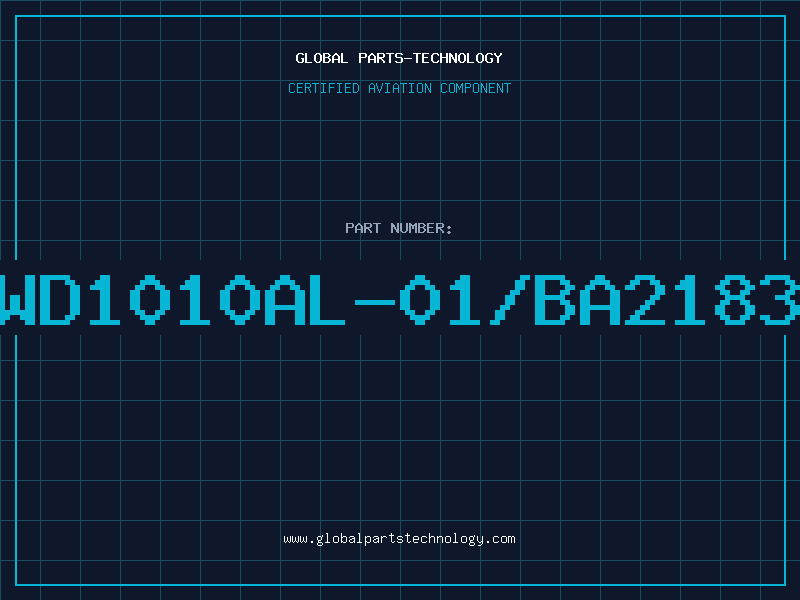
Task: Click the GLOBAL PARTS-TECHNOLOGY heading
Action: point(399,58)
